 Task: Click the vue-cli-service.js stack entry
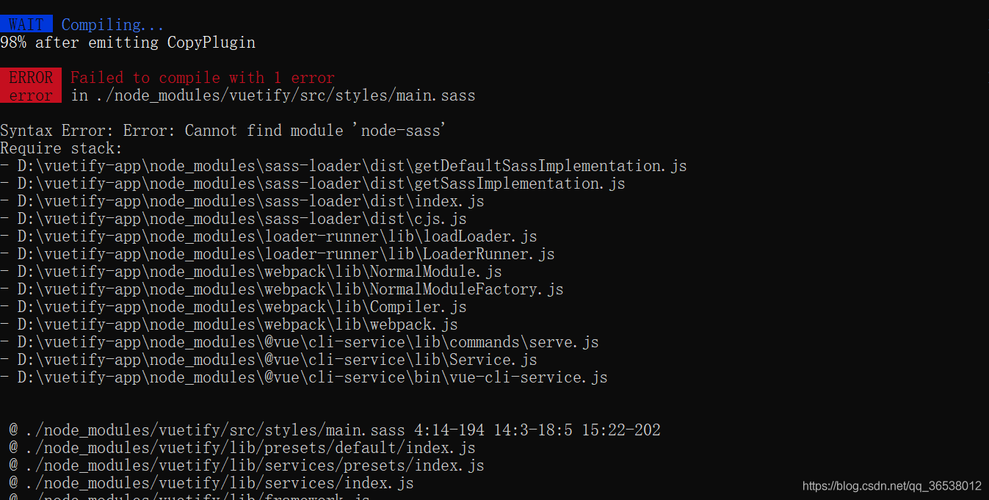312,377
